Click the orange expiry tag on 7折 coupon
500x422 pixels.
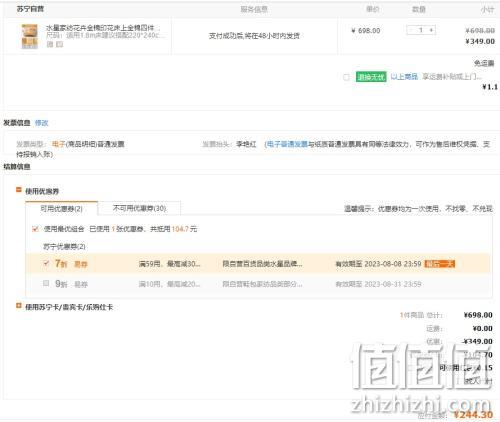pyautogui.click(x=440, y=264)
